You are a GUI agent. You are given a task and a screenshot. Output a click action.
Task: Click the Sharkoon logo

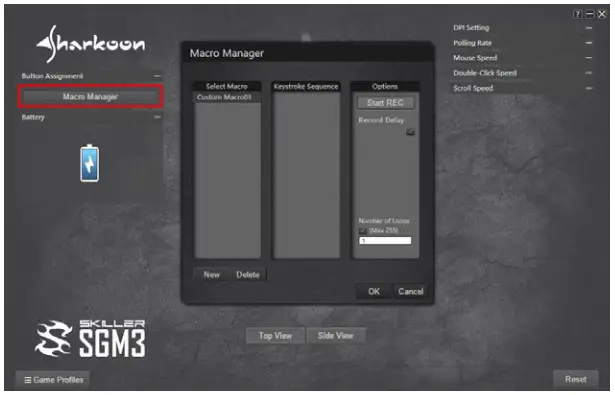point(91,44)
